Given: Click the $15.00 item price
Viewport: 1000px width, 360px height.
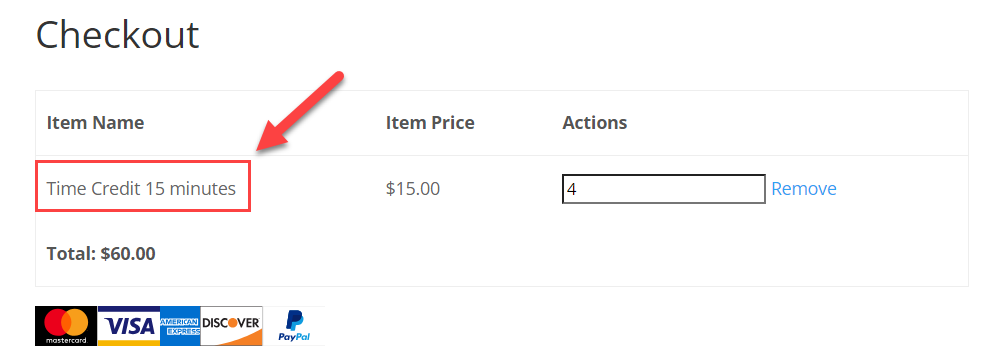Looking at the screenshot, I should point(413,189).
